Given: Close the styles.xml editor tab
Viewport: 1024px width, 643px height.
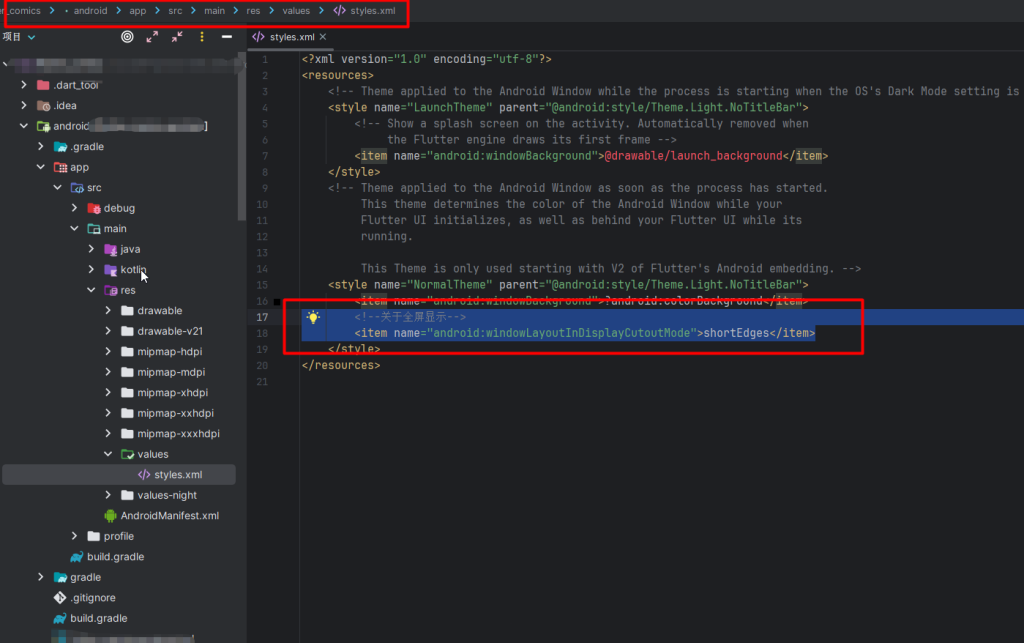Looking at the screenshot, I should [323, 37].
